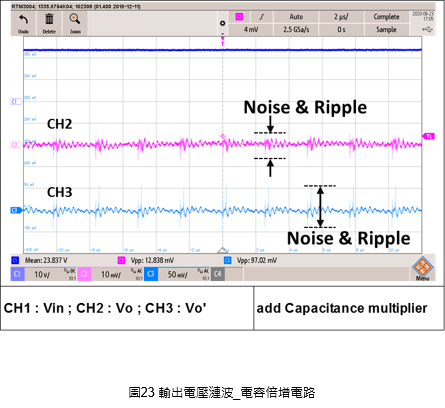Viewport: 445px width, 408px height.
Task: Enable the inactive C4 channel
Action: [x=217, y=274]
